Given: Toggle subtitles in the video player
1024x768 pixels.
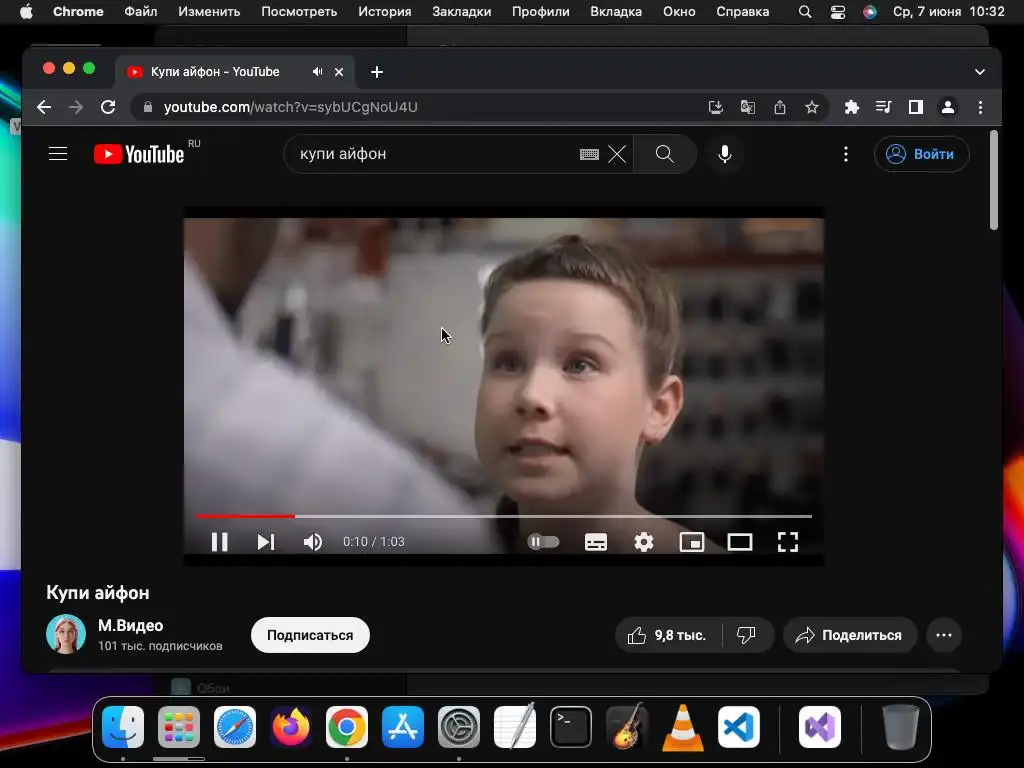Looking at the screenshot, I should 596,542.
